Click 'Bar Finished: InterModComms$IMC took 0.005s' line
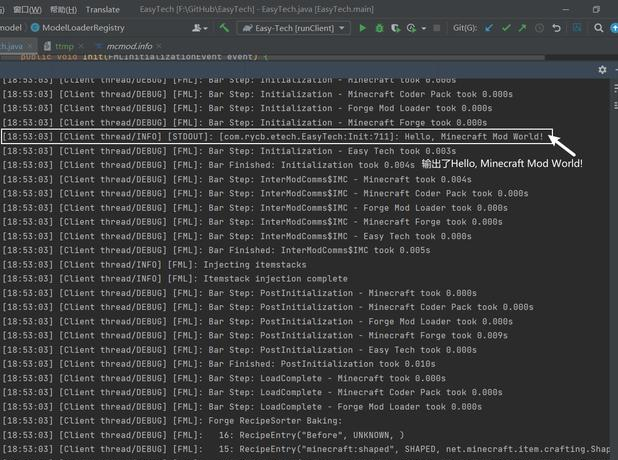Screen dimensions: 618x460 [216, 250]
